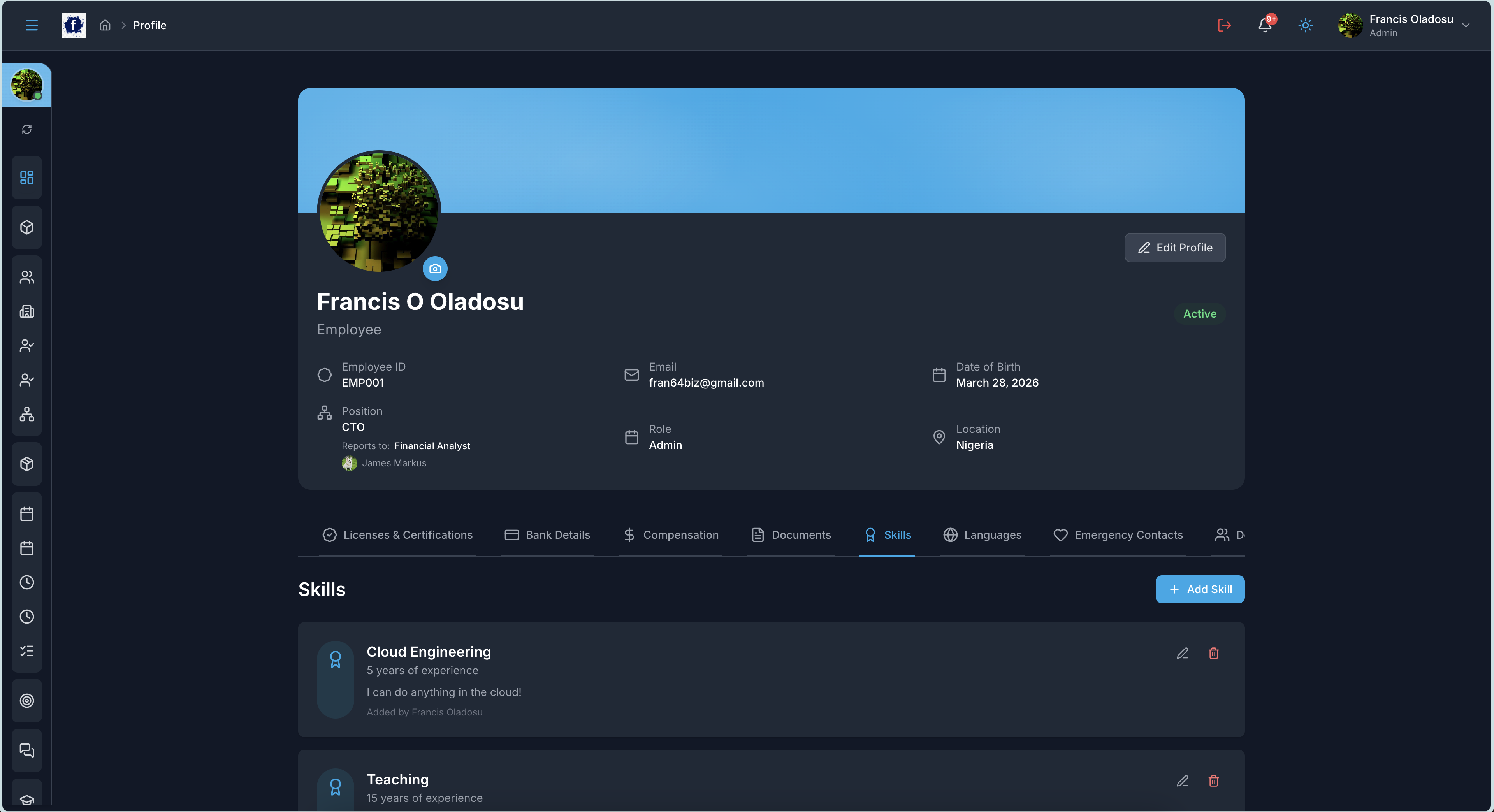Click the CTO position value
The width and height of the screenshot is (1494, 812).
pos(353,427)
